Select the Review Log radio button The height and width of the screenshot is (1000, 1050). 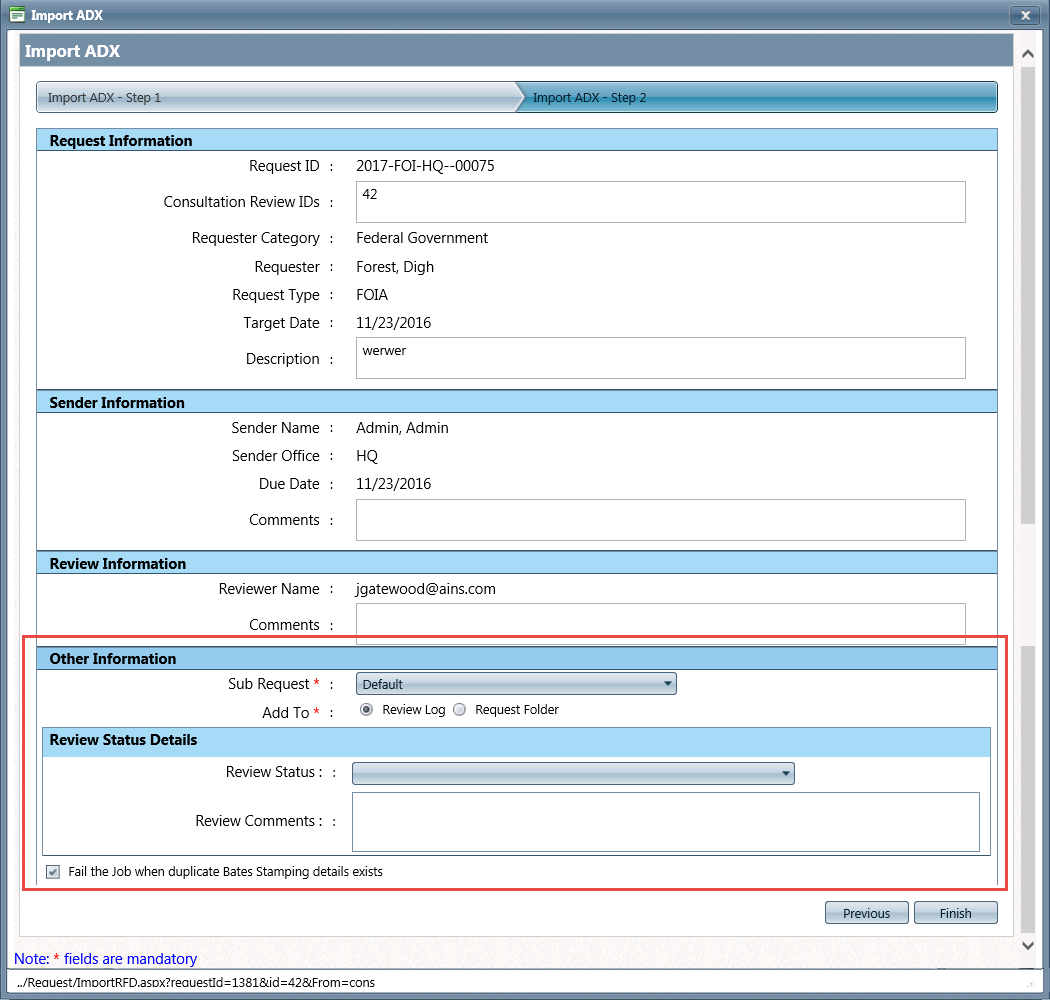[366, 709]
